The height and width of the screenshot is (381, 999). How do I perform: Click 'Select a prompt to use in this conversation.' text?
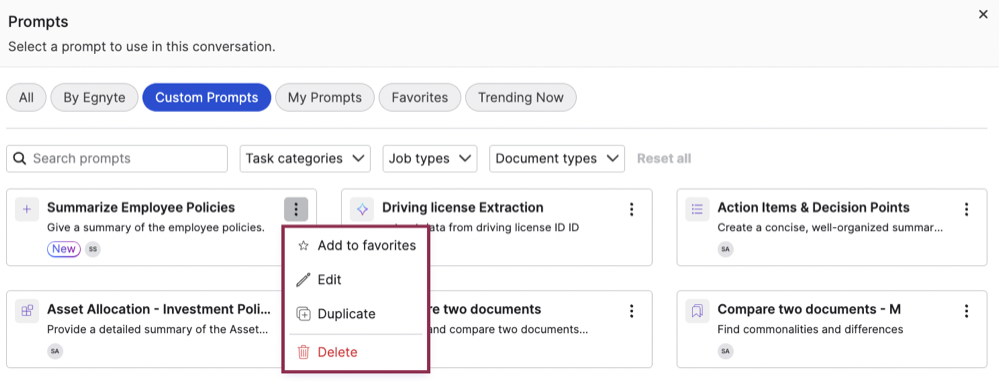pos(141,47)
